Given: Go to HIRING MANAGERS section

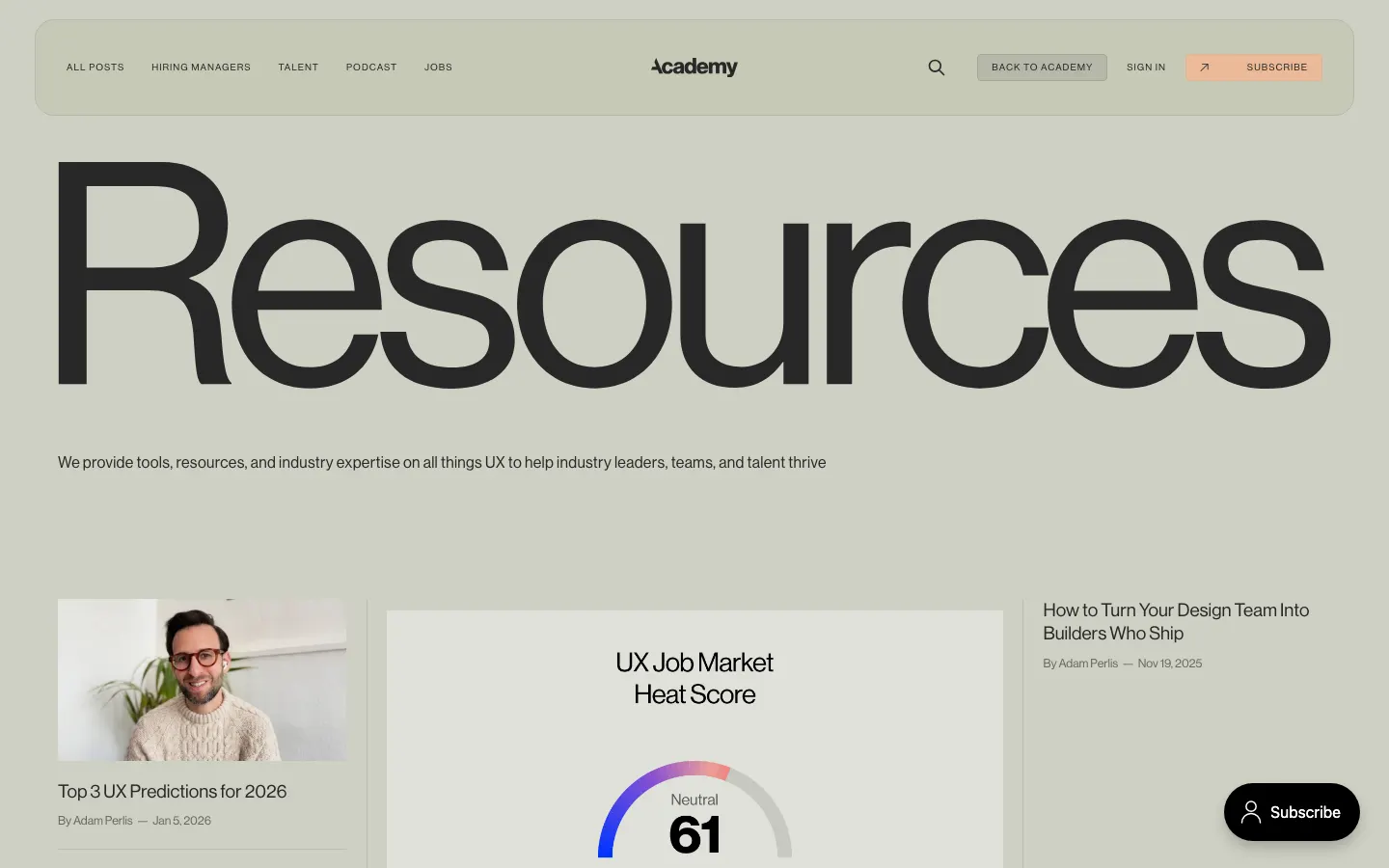Looking at the screenshot, I should pyautogui.click(x=201, y=68).
